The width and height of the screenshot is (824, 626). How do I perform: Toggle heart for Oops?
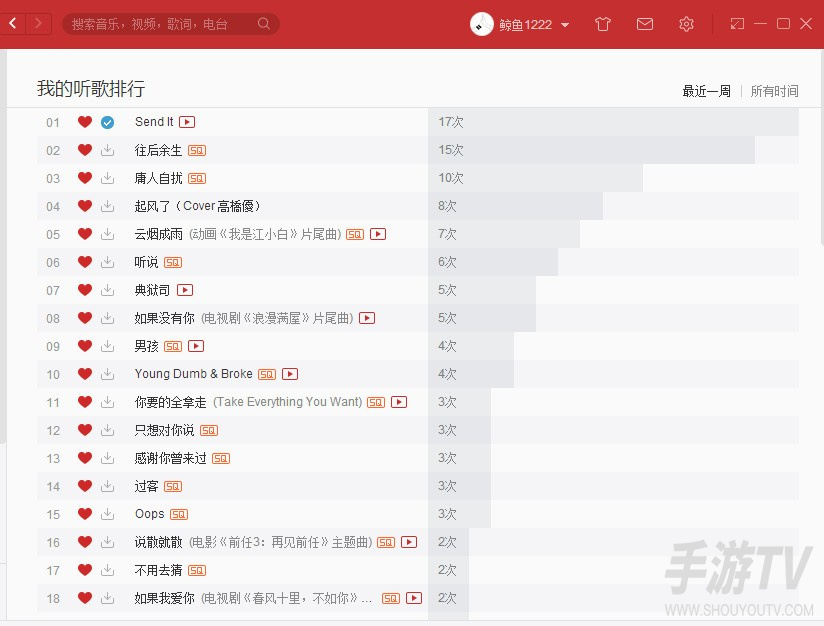coord(85,514)
